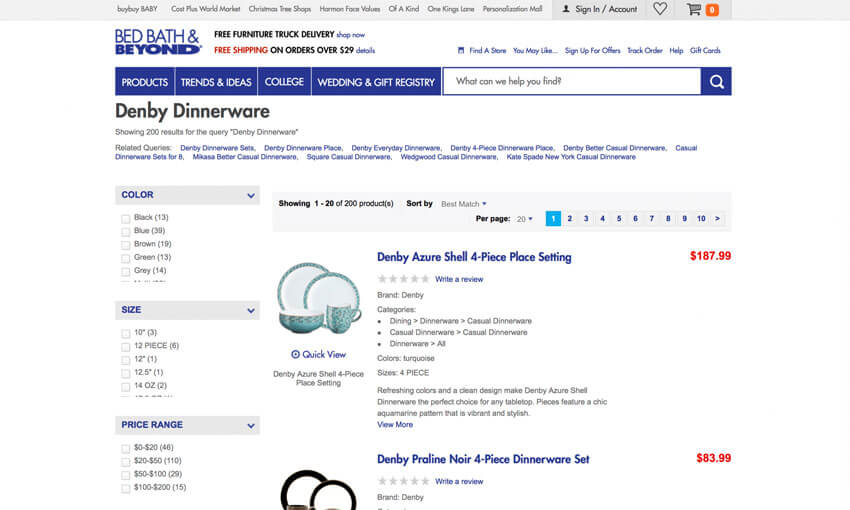This screenshot has height=510, width=850.
Task: Open the Sort by Best Match dropdown
Action: pyautogui.click(x=463, y=204)
